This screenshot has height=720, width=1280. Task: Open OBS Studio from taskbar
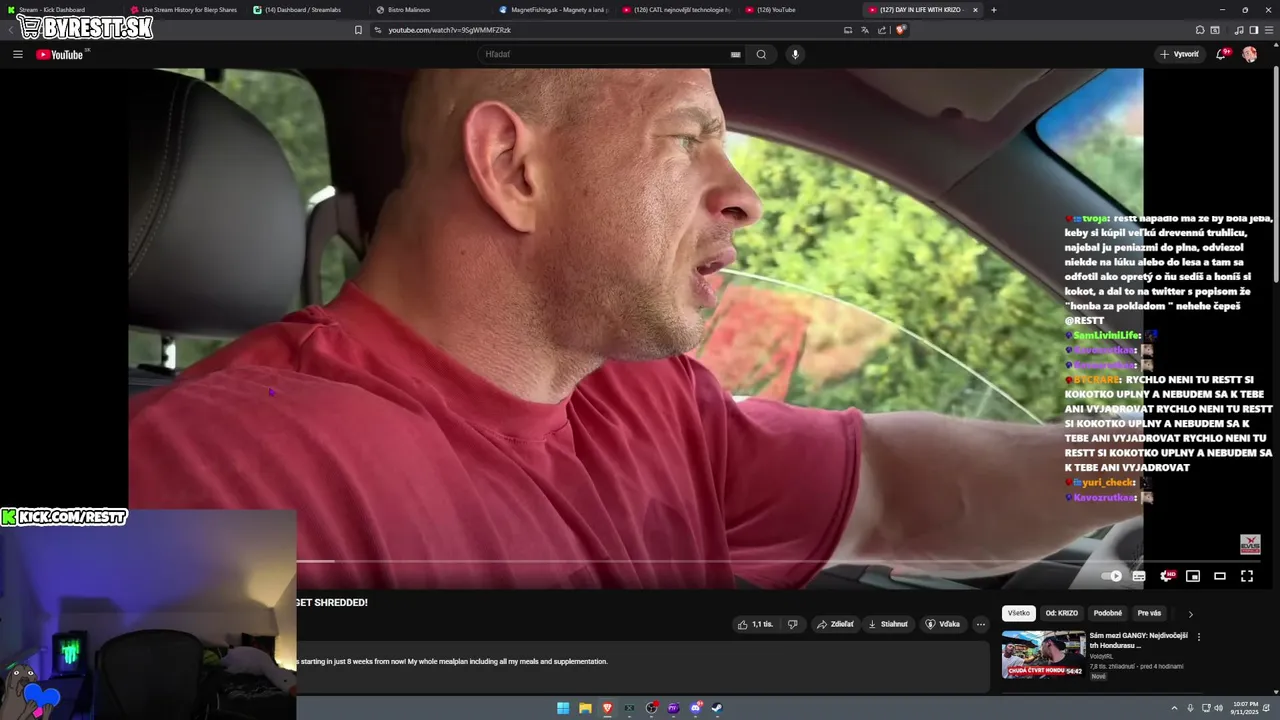tap(651, 708)
